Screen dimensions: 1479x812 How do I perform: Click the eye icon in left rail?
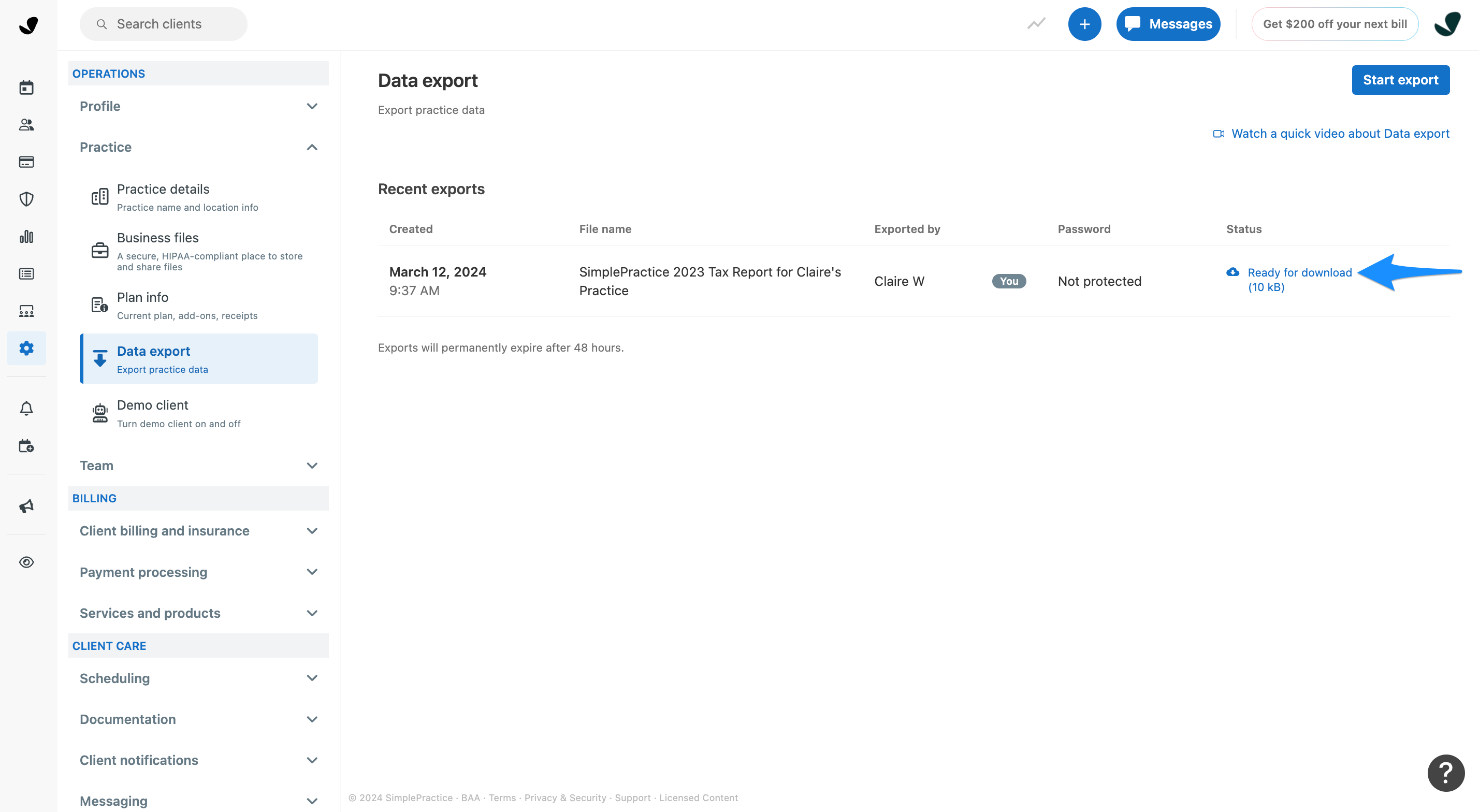[x=26, y=562]
